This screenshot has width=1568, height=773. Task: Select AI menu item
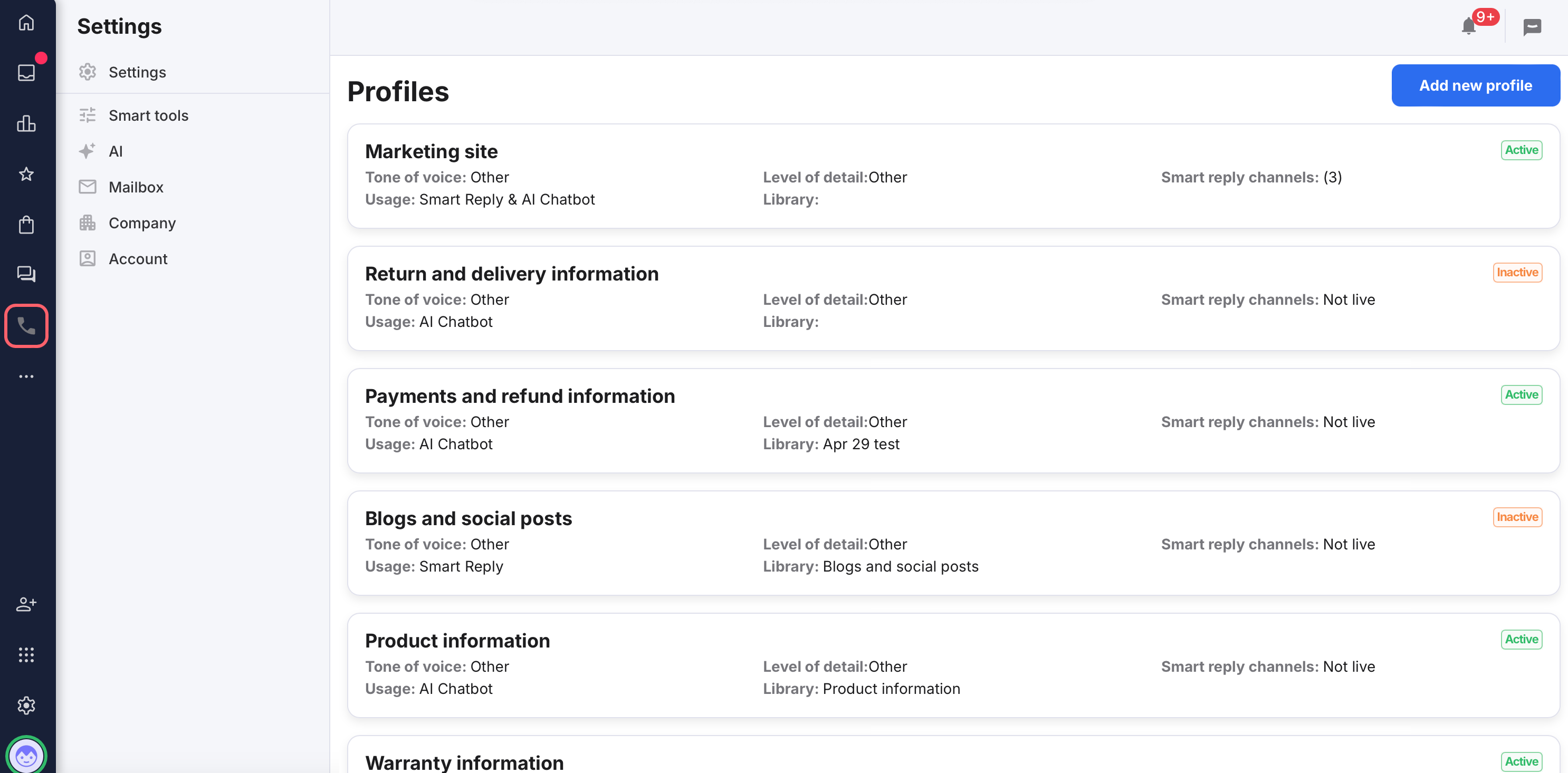[116, 151]
